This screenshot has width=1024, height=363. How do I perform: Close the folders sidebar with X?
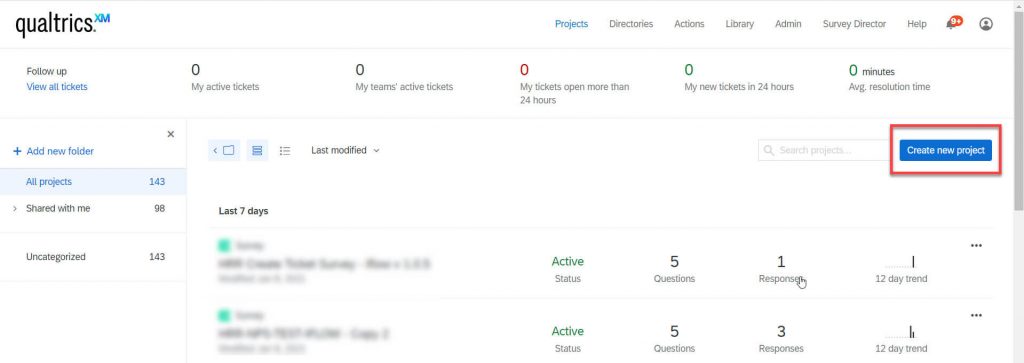(170, 134)
